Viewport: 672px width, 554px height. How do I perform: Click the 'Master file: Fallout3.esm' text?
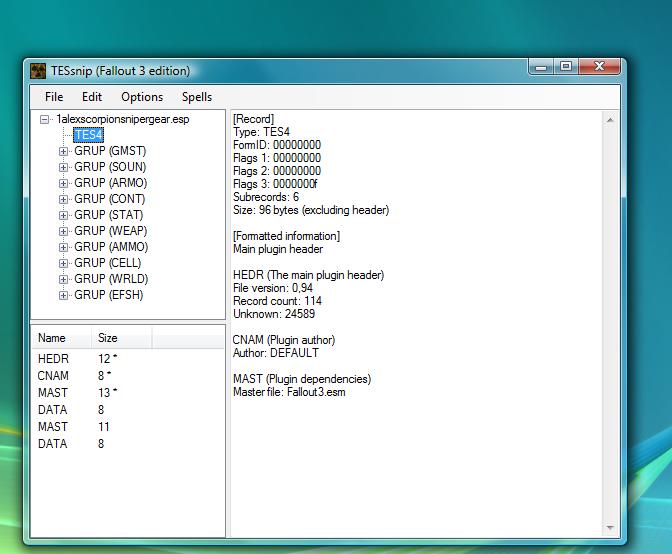click(289, 392)
